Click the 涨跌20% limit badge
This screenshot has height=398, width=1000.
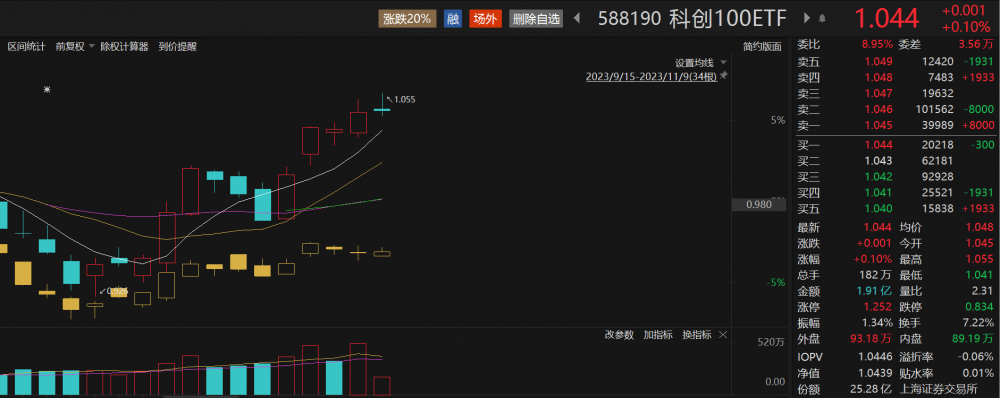[407, 18]
